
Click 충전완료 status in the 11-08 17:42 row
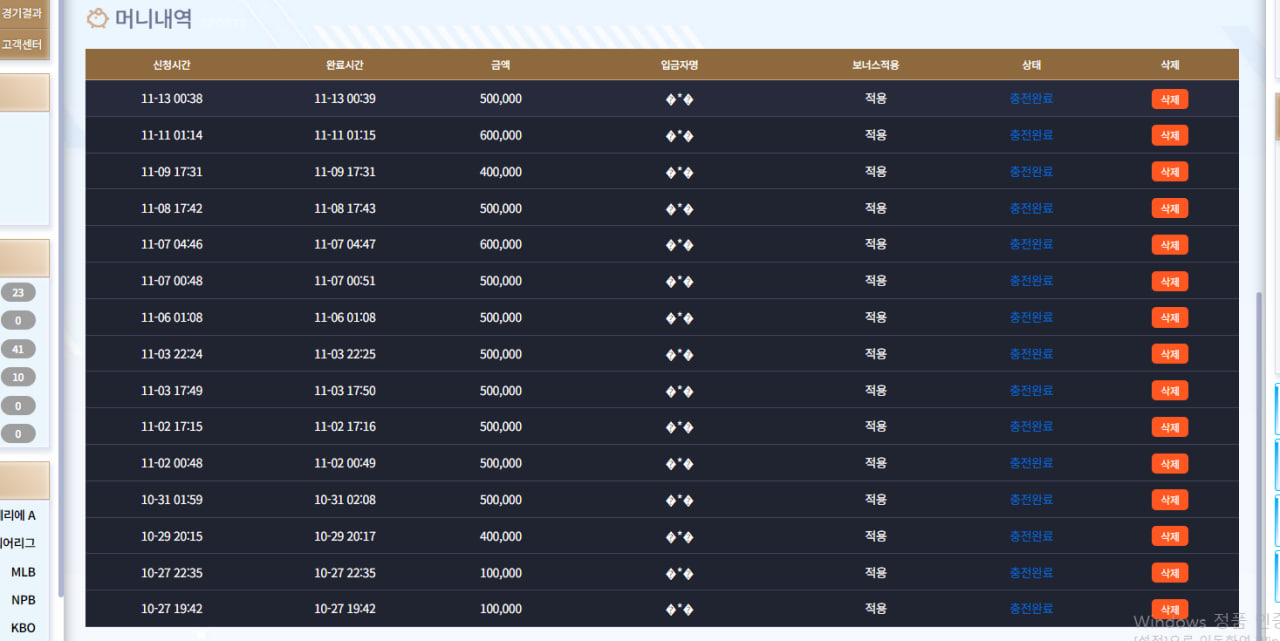[1031, 208]
